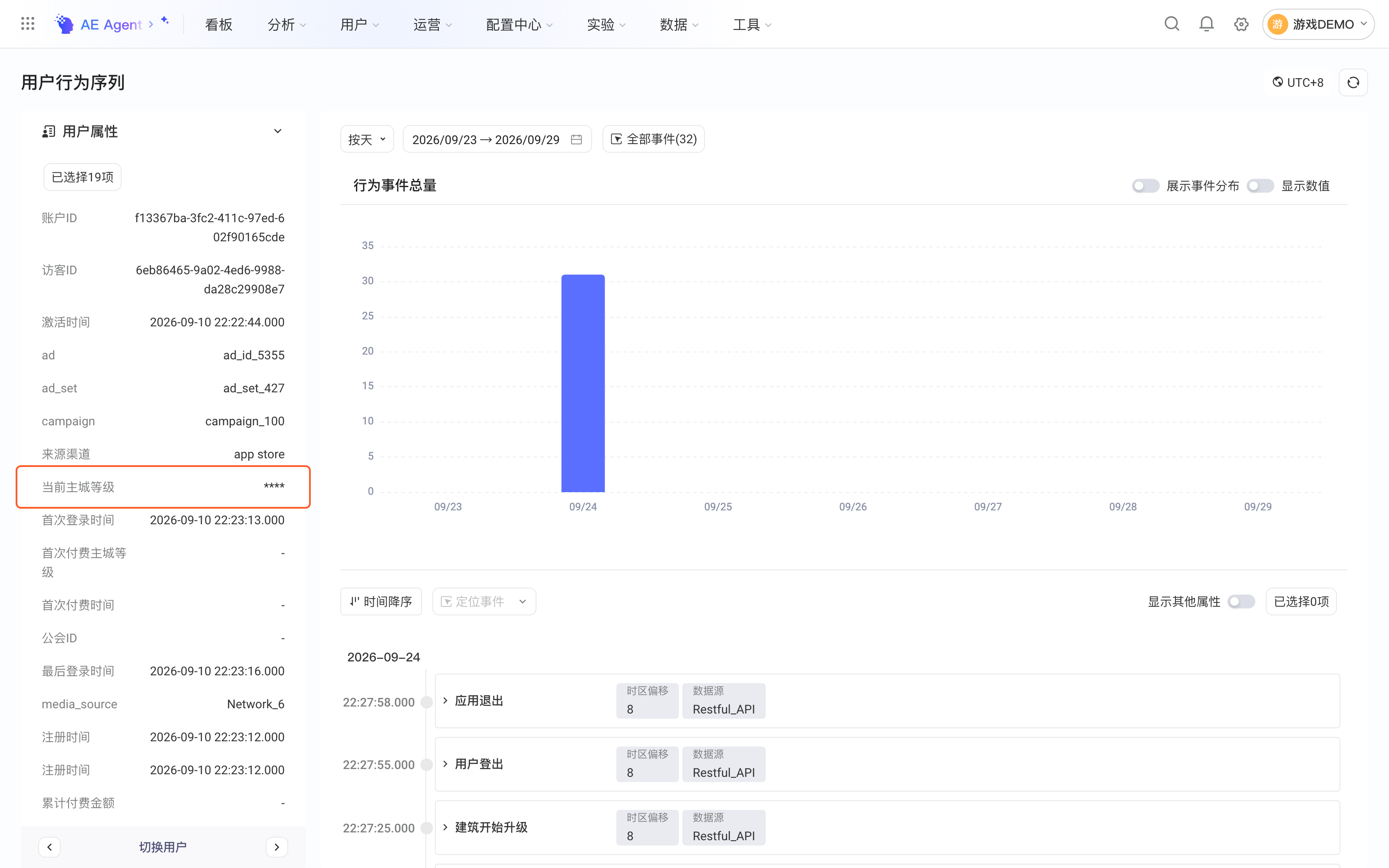Open the 定位事件 dropdown

[484, 602]
